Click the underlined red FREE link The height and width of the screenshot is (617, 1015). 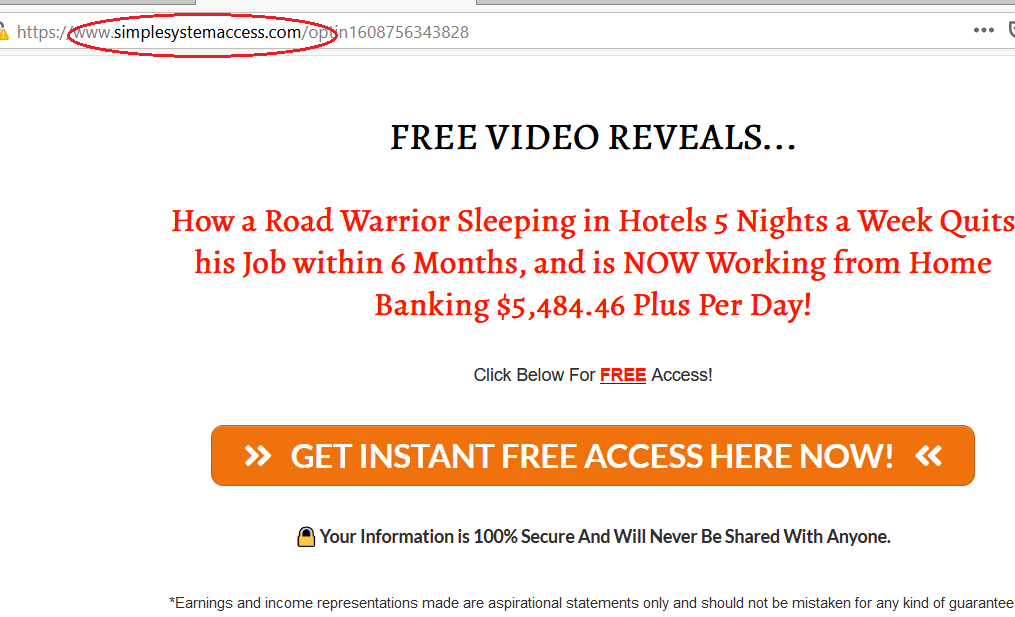click(x=623, y=375)
